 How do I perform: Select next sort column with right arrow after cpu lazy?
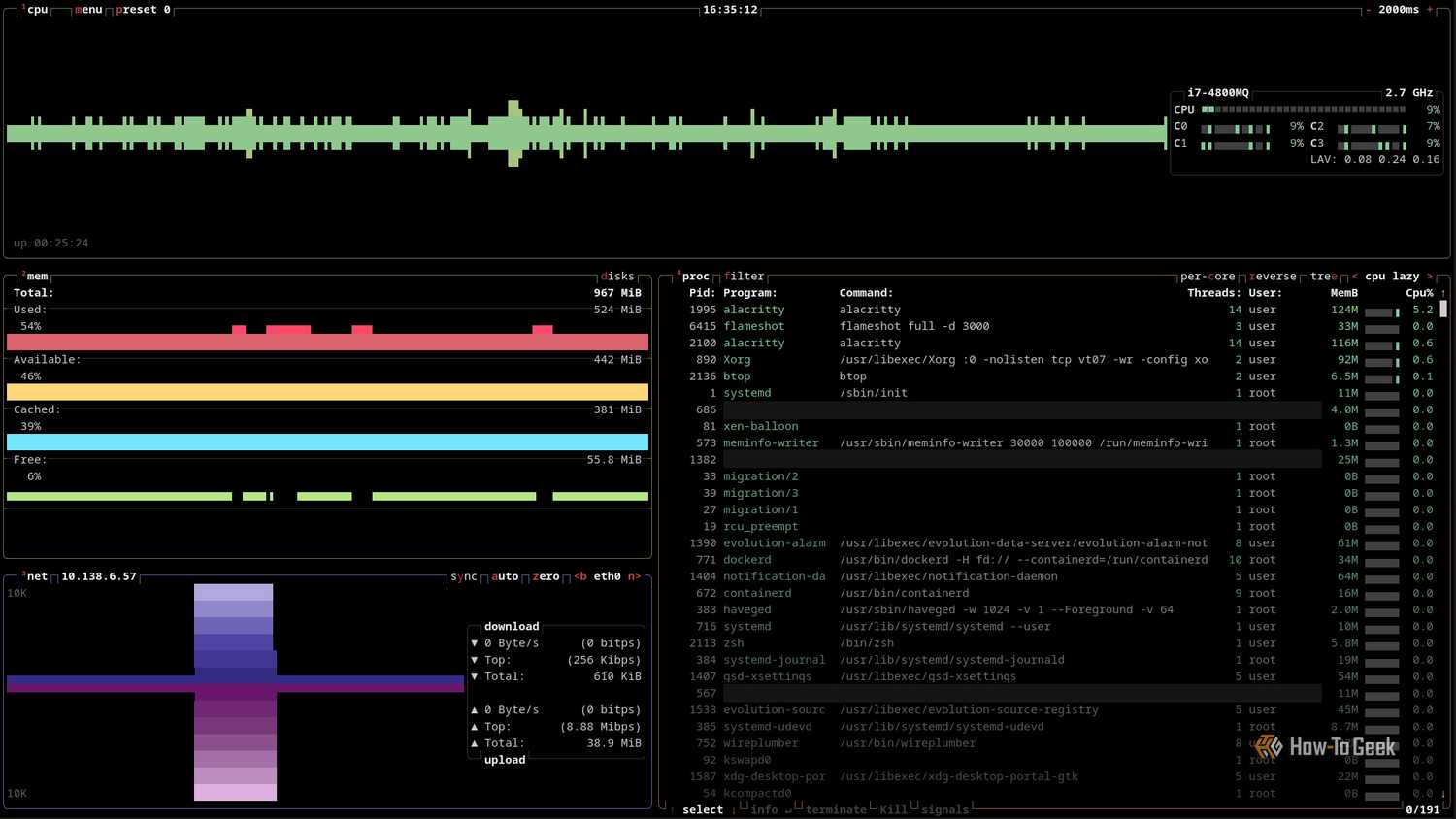click(x=1429, y=277)
